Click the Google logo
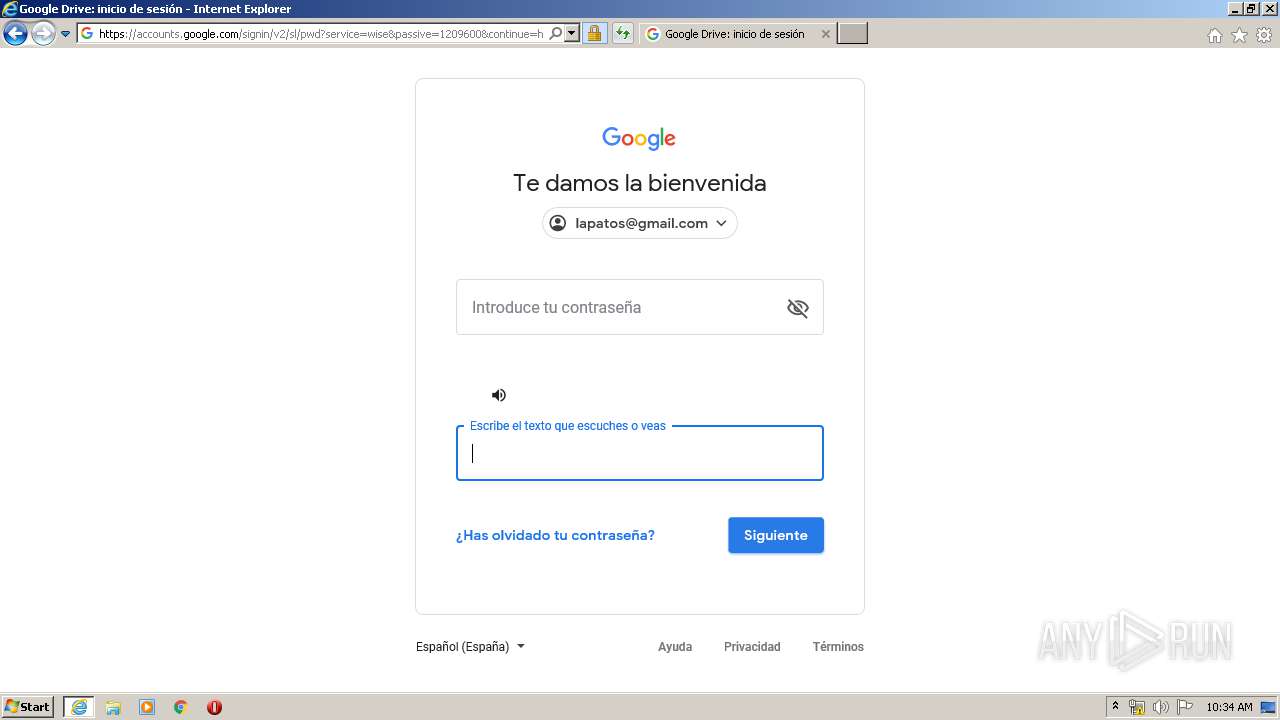The image size is (1280, 720). 639,138
